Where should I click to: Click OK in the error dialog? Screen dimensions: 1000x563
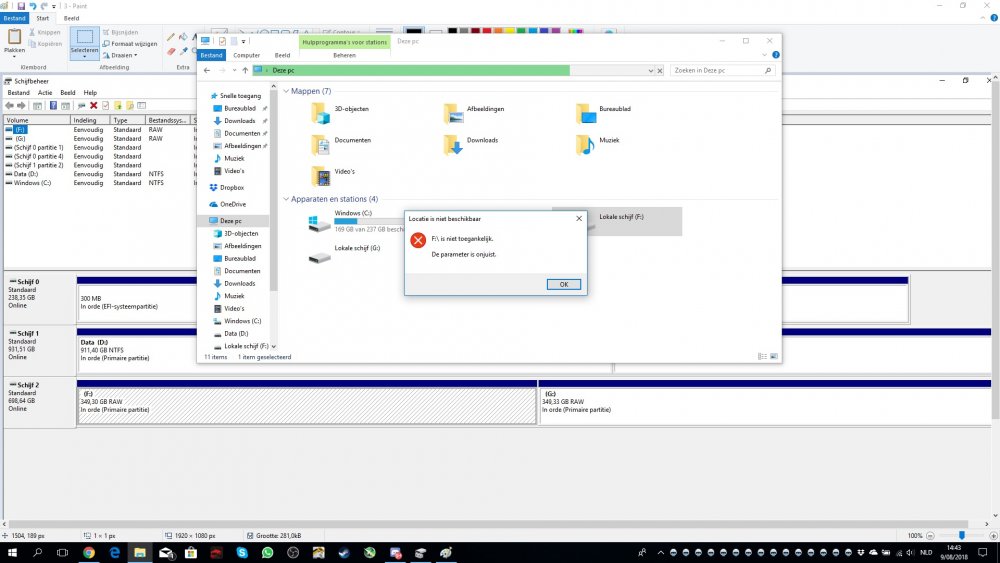[x=564, y=284]
